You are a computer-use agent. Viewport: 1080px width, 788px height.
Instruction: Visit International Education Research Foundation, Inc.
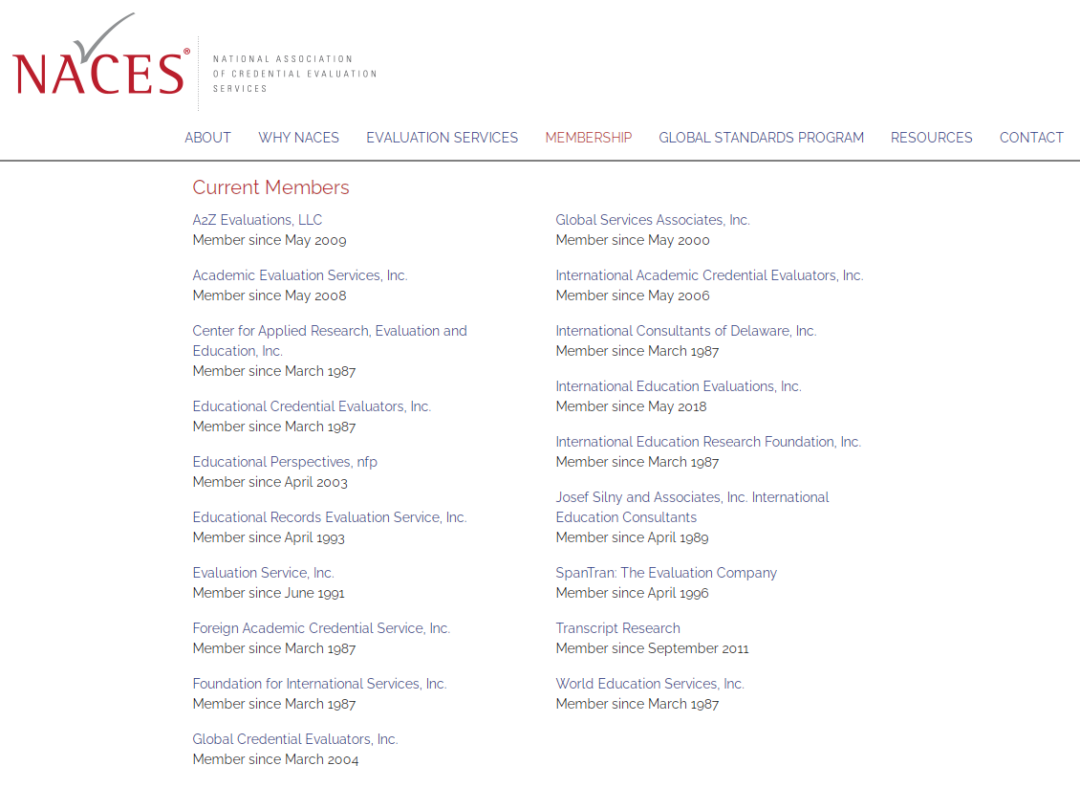[x=708, y=442]
